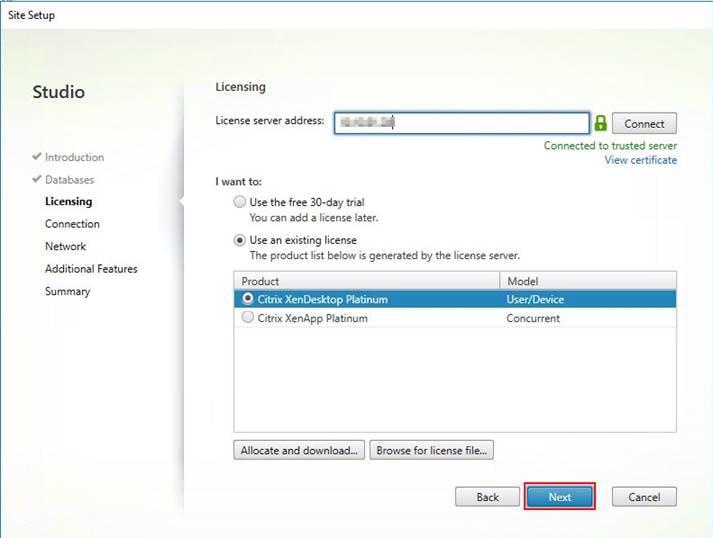The image size is (713, 538).
Task: Go to the Introduction step
Action: pyautogui.click(x=75, y=157)
